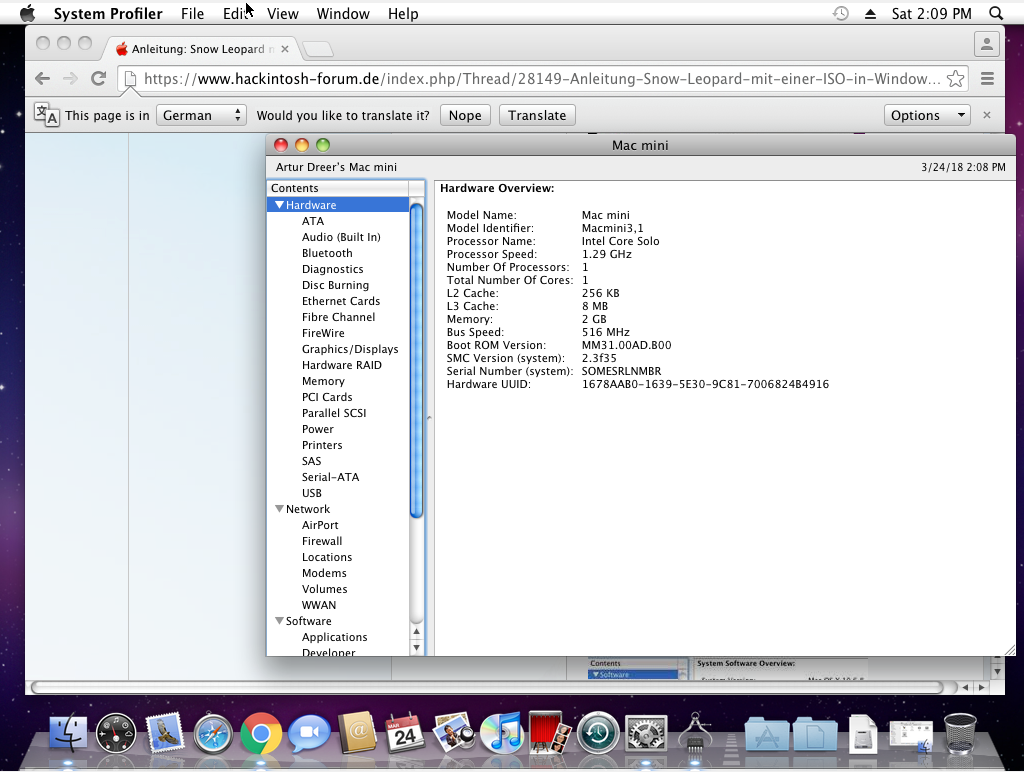Click Nope to decline translation
The width and height of the screenshot is (1024, 772).
tap(464, 115)
